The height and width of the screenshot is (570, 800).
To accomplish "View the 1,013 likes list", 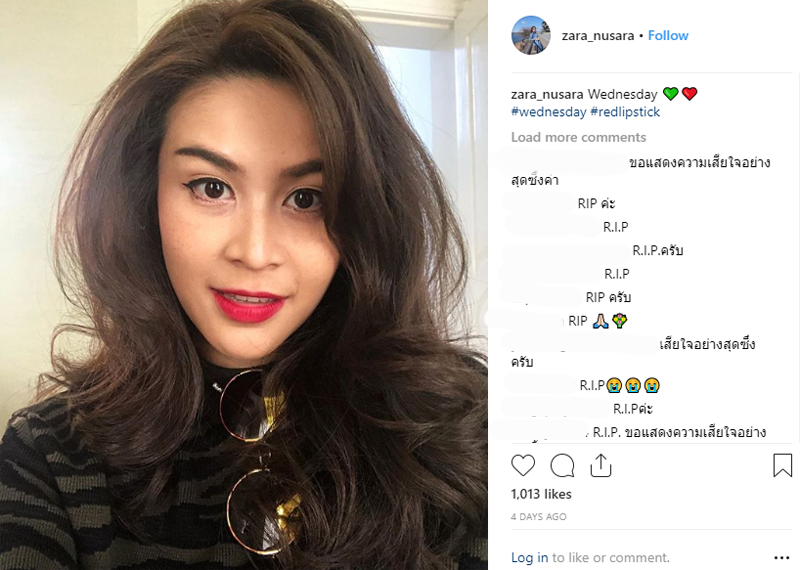I will pos(541,494).
